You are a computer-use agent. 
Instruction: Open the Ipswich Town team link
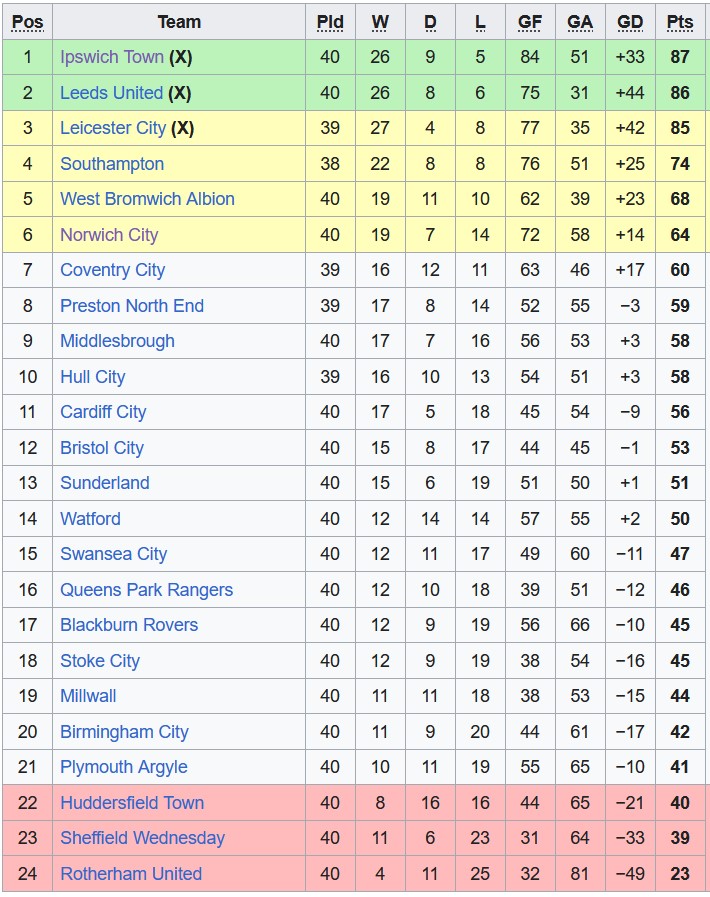point(111,57)
